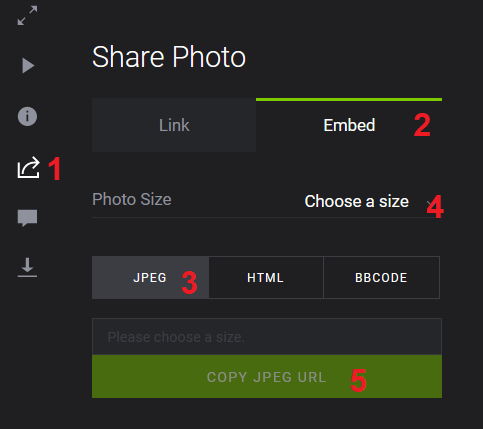
Task: Click the red number 5 on the copy button
Action: (359, 380)
